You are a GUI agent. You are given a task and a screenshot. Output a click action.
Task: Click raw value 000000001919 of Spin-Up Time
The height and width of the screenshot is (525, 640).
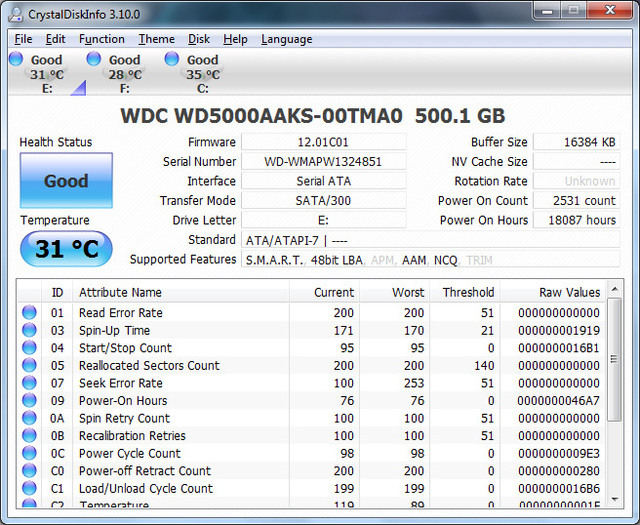(x=558, y=330)
